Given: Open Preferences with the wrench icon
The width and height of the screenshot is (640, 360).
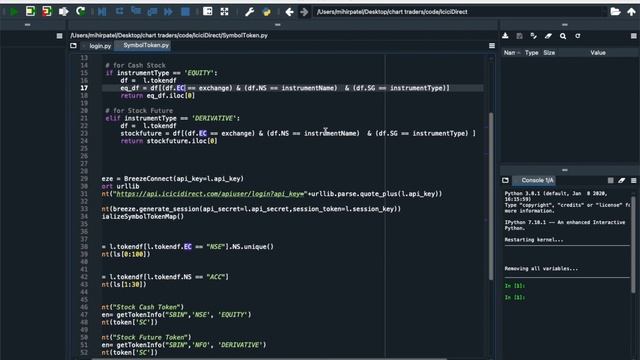Looking at the screenshot, I should click(249, 11).
